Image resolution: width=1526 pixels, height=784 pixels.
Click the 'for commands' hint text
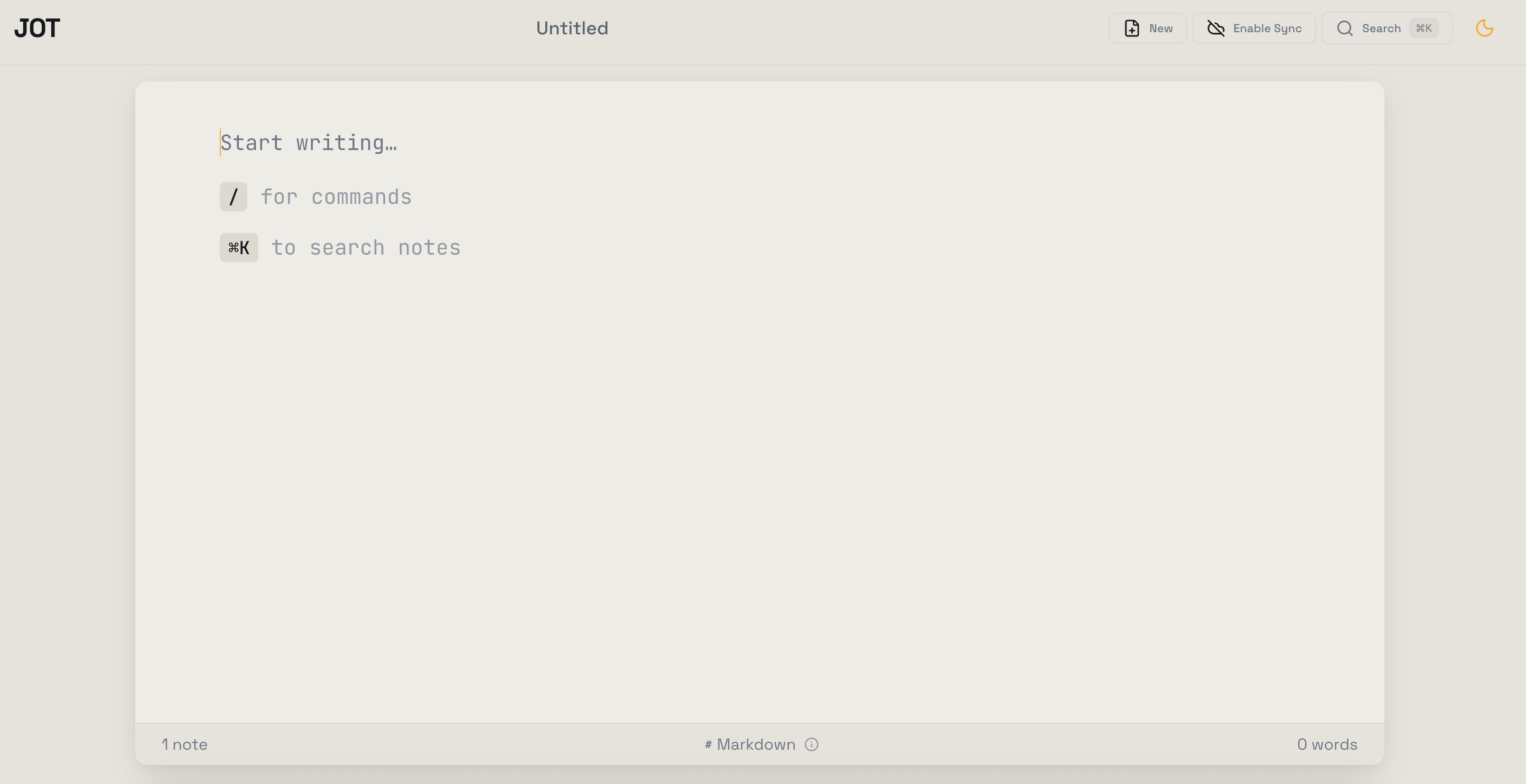coord(336,197)
